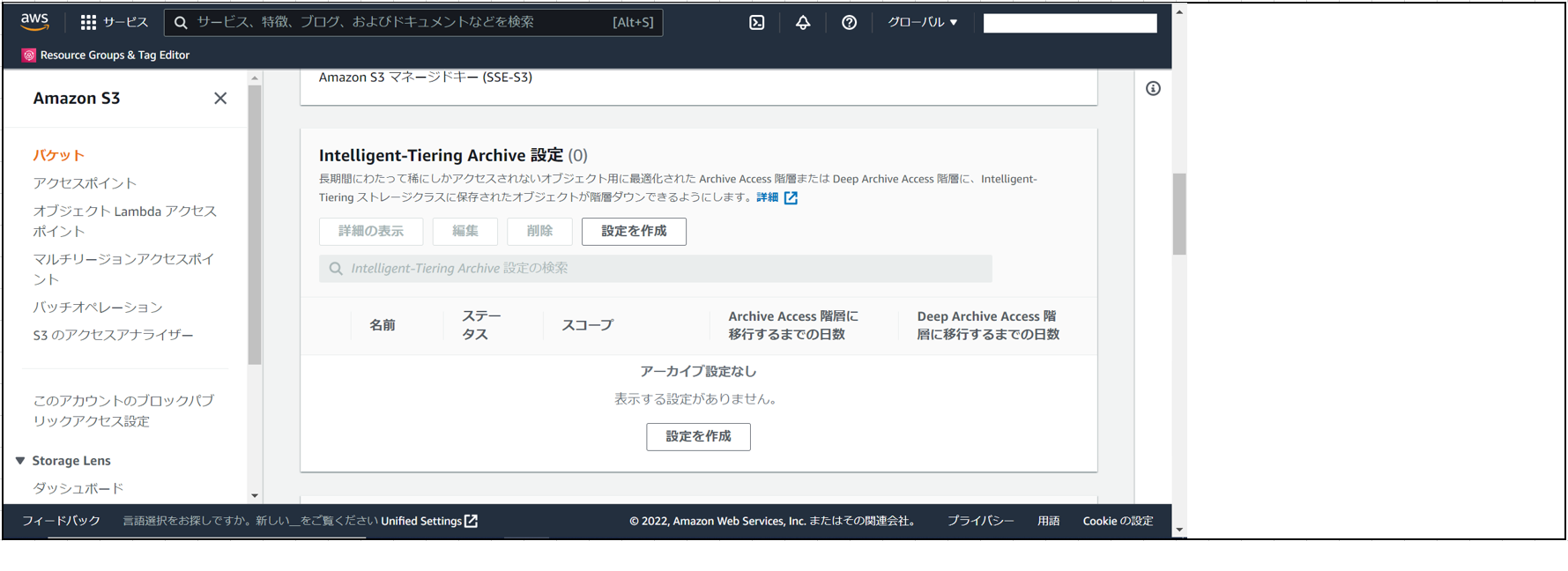Click the スコープ column header
The width and height of the screenshot is (1568, 571).
pos(587,325)
